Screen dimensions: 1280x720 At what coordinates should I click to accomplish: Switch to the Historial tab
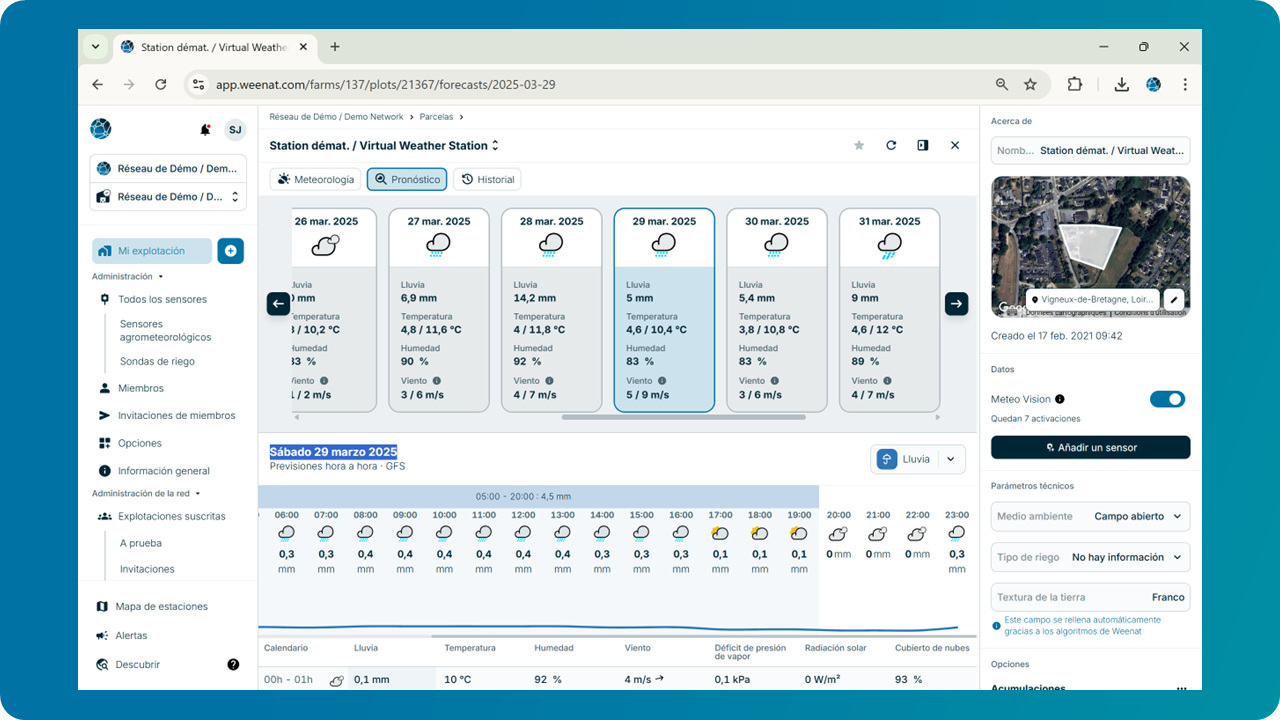tap(487, 179)
